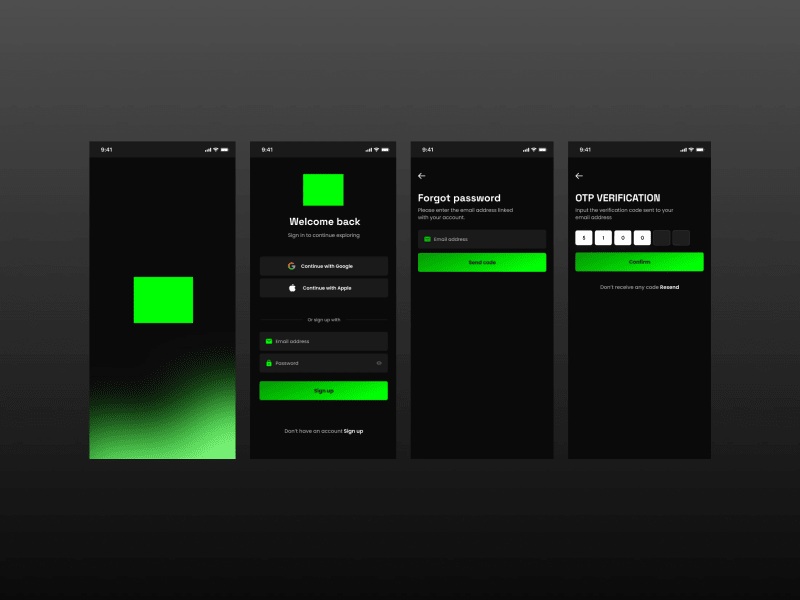Click Wi-Fi icon on Welcome back status bar

click(377, 150)
